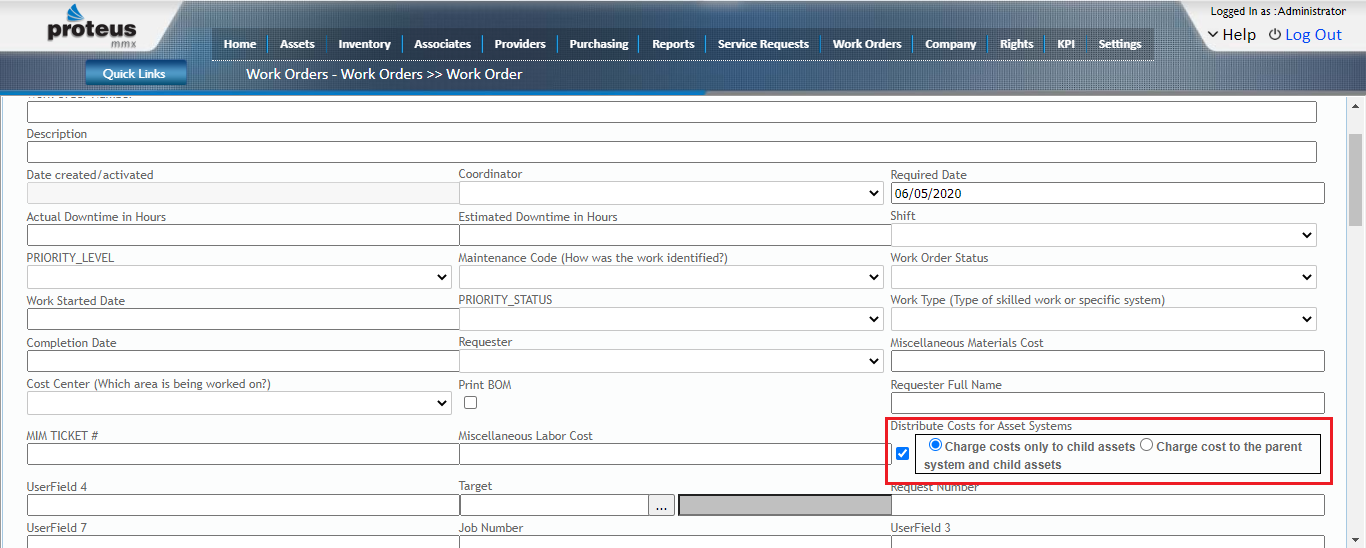Open the Service Requests menu
The height and width of the screenshot is (548, 1366).
click(763, 44)
